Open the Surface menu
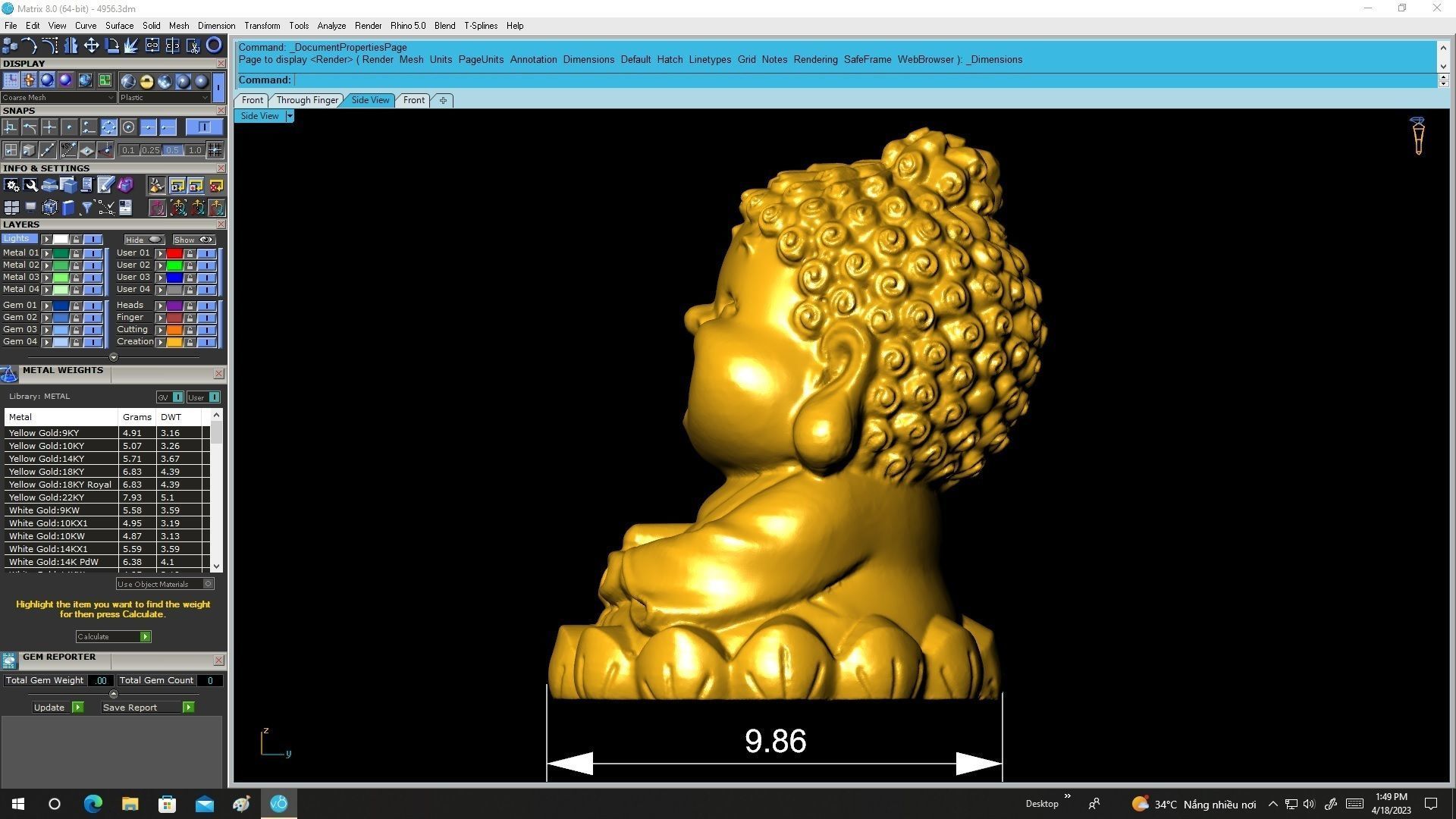The height and width of the screenshot is (819, 1456). click(119, 26)
